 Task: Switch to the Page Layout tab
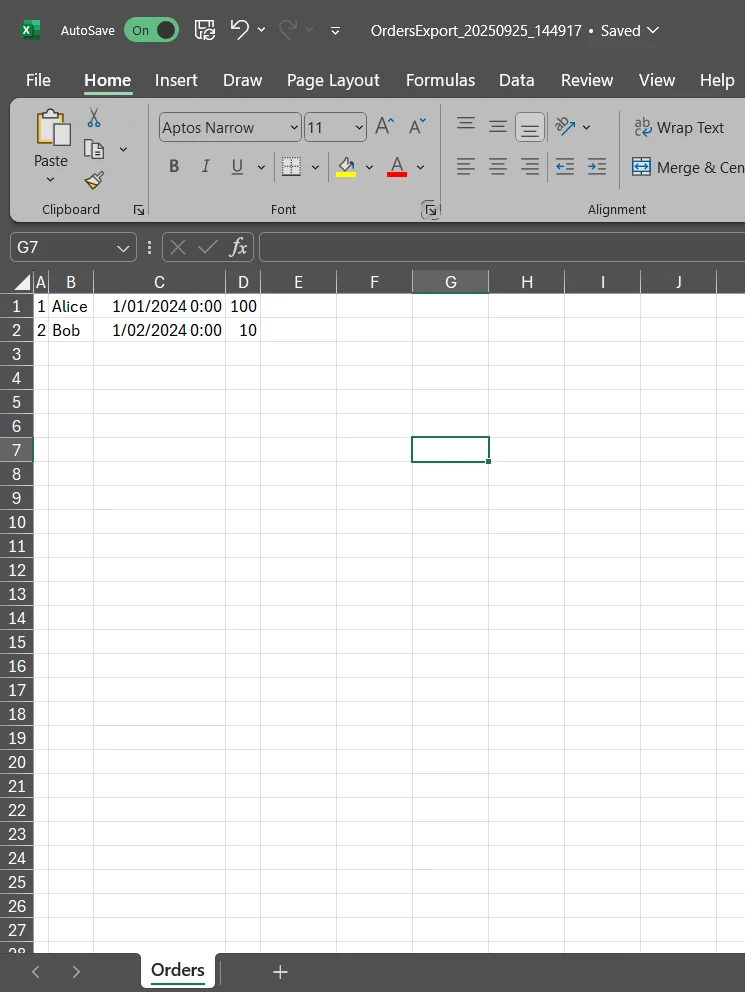click(333, 80)
